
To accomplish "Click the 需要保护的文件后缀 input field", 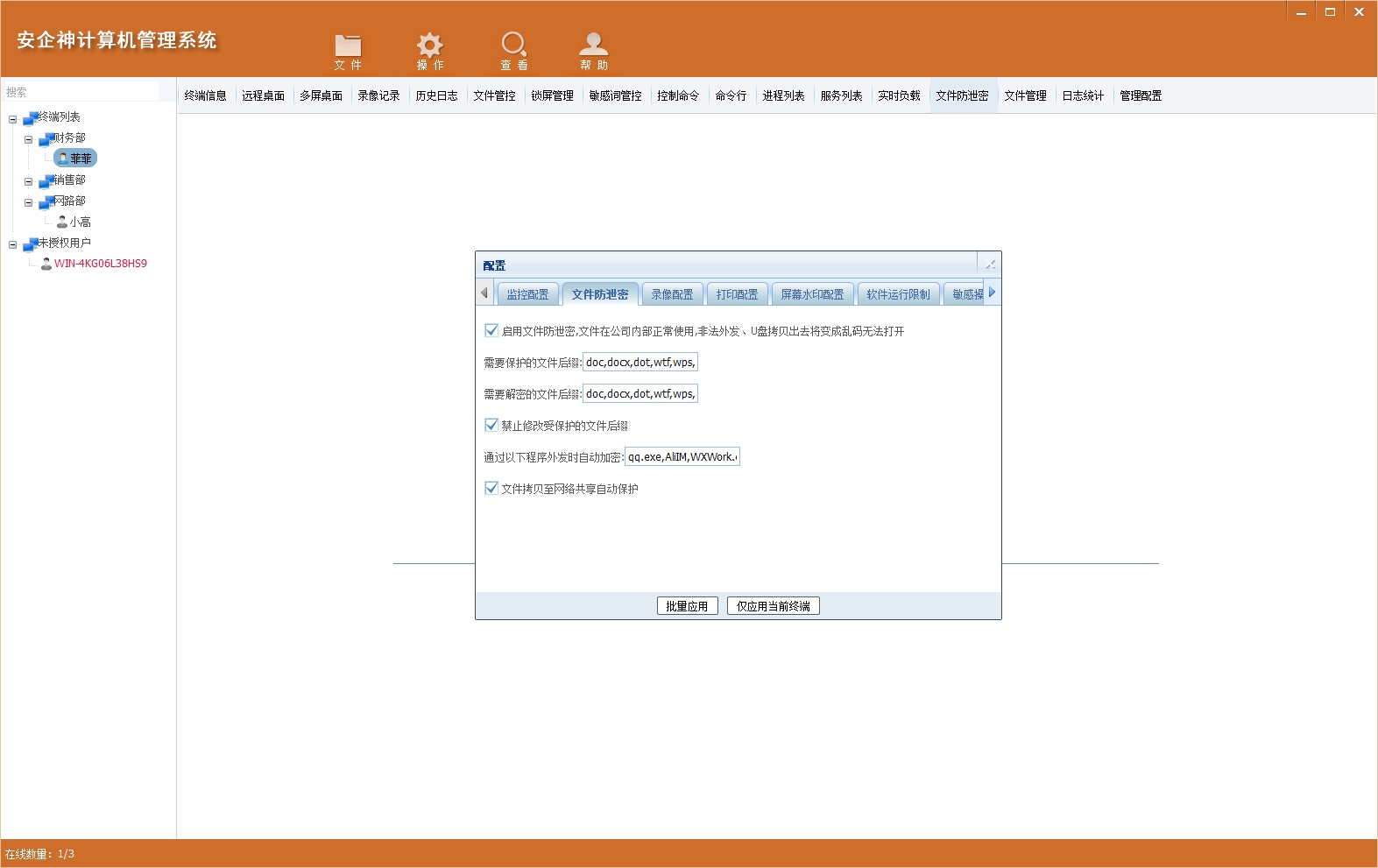I will click(640, 362).
